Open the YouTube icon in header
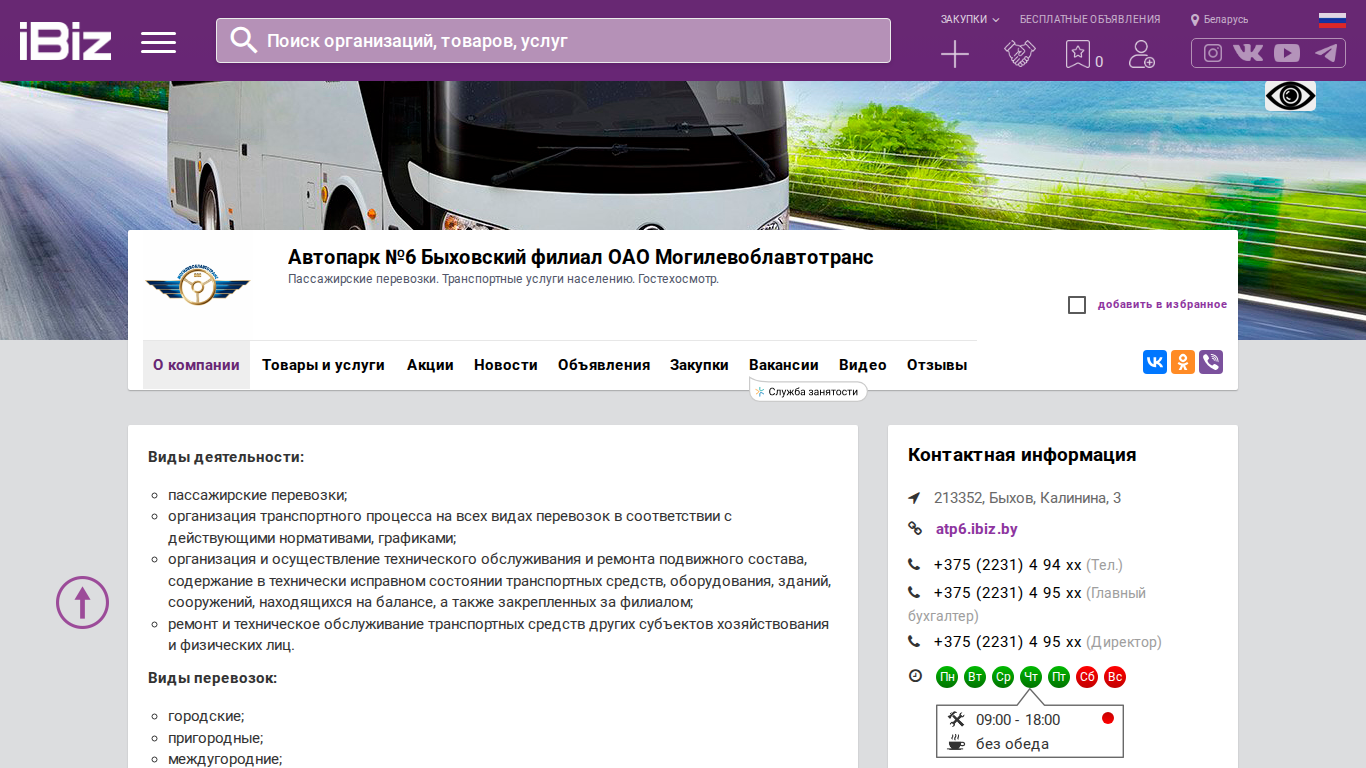 1287,53
